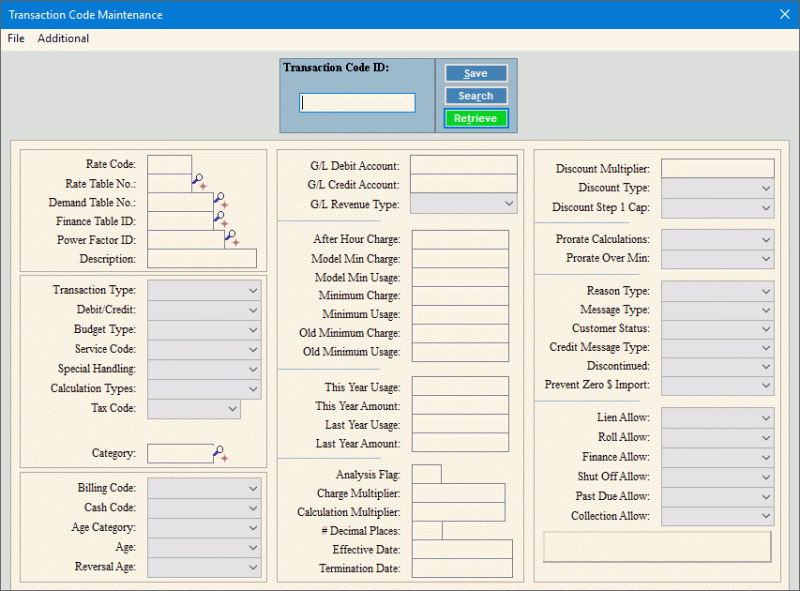Viewport: 800px width, 591px height.
Task: Open the Additional menu
Action: [x=63, y=38]
